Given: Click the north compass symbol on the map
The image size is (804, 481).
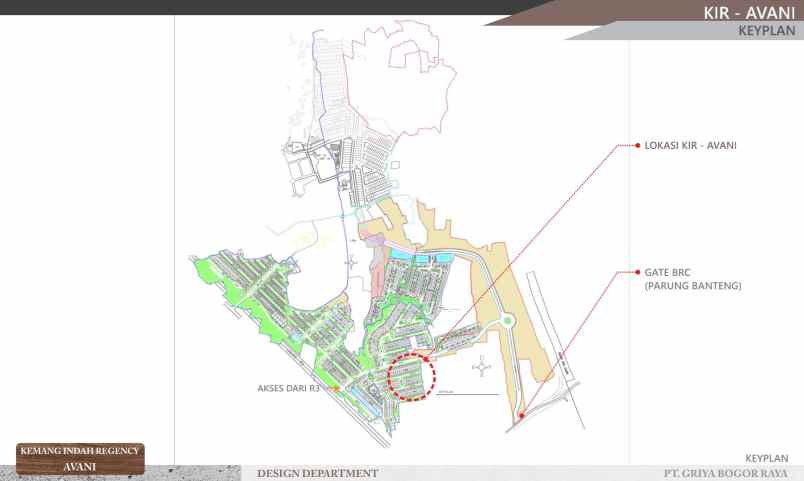Looking at the screenshot, I should (x=484, y=367).
